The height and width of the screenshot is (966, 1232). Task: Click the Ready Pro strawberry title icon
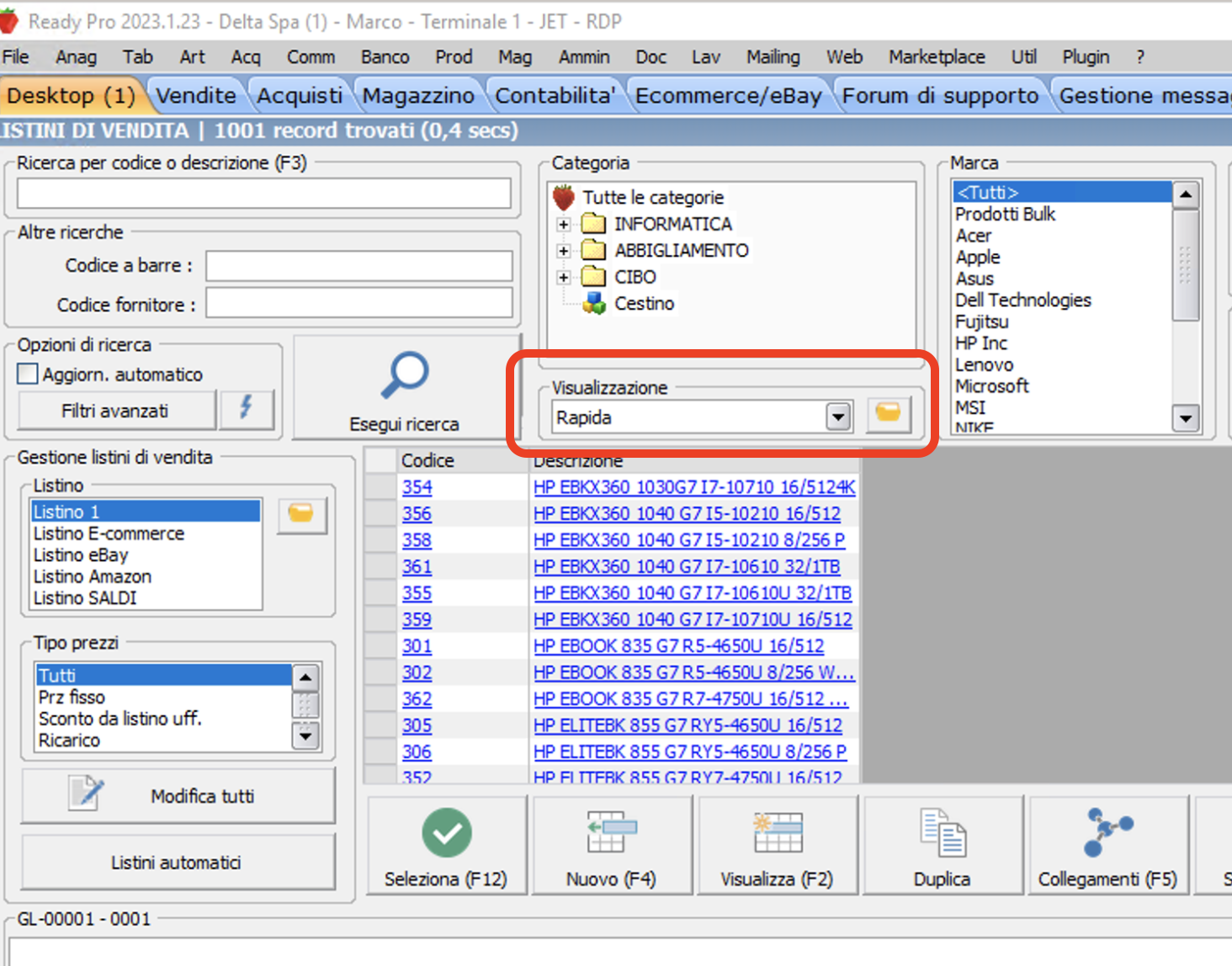click(x=9, y=21)
